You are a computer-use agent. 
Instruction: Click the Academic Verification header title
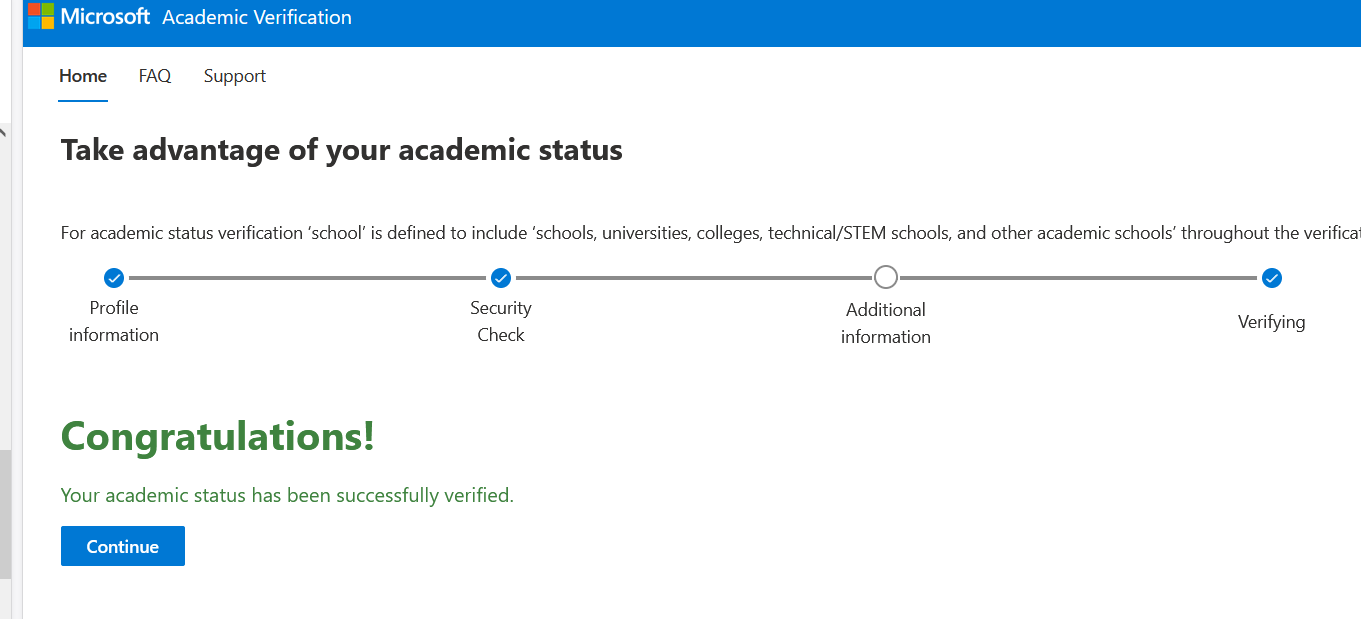(x=257, y=17)
